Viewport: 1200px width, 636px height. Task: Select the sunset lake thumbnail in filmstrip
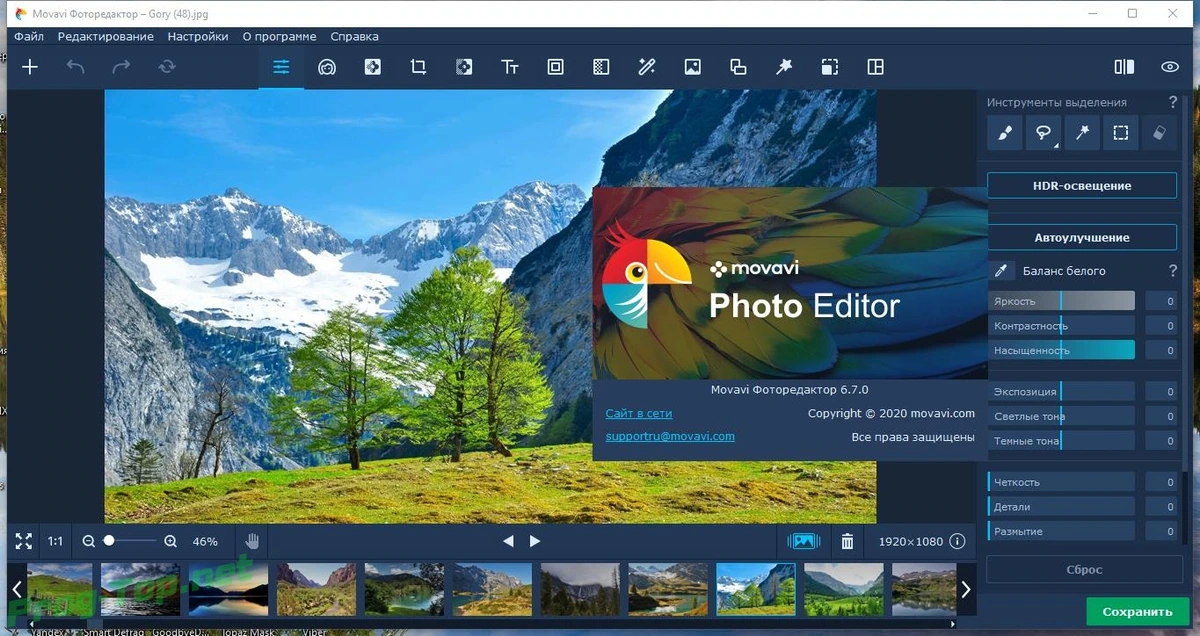coord(228,589)
